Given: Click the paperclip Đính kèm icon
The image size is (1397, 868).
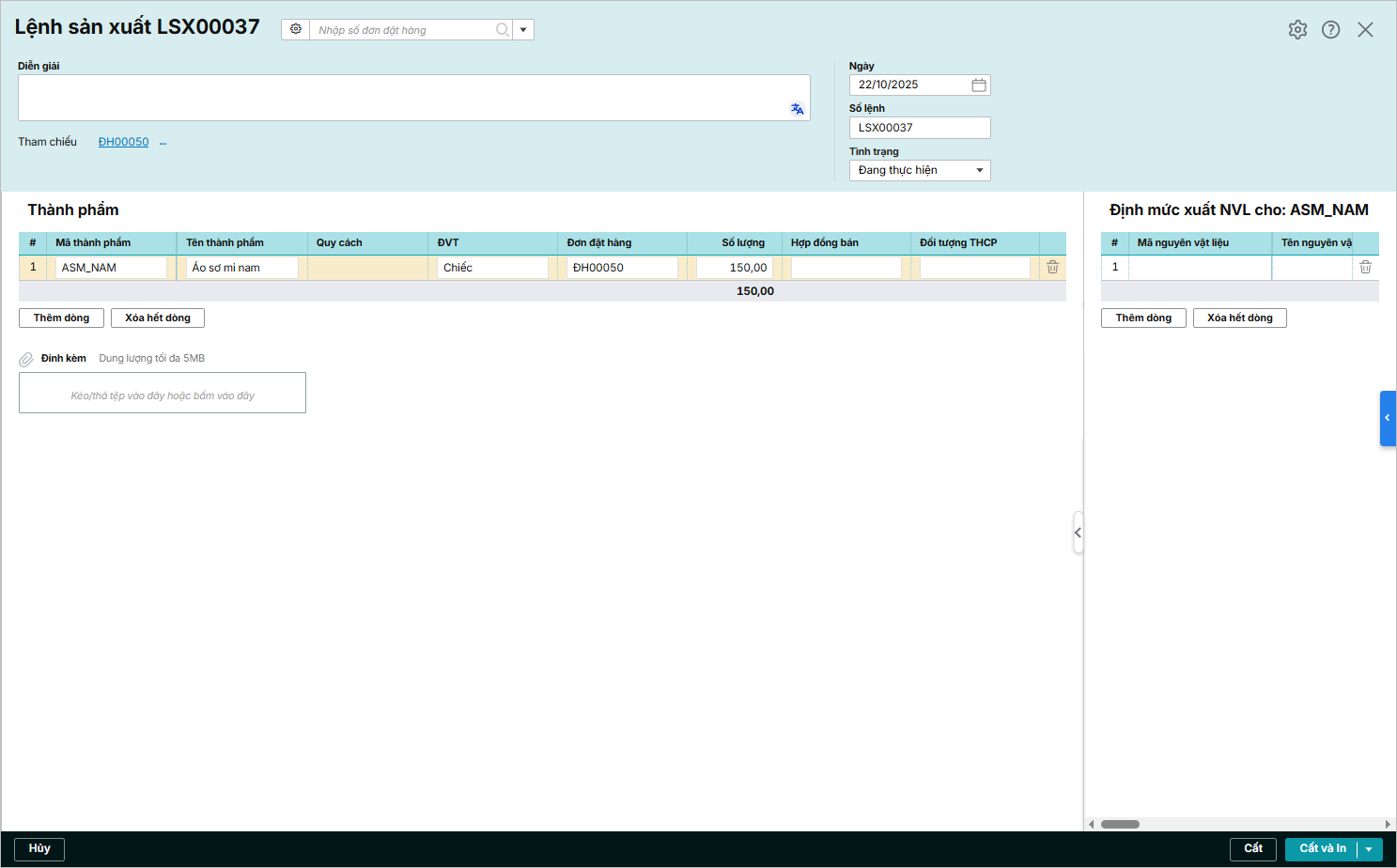Looking at the screenshot, I should [26, 359].
